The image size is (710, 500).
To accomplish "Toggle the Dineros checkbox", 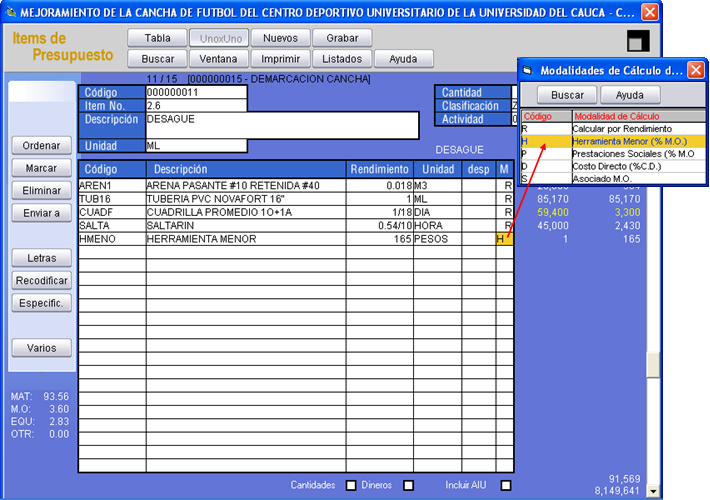I will click(408, 486).
